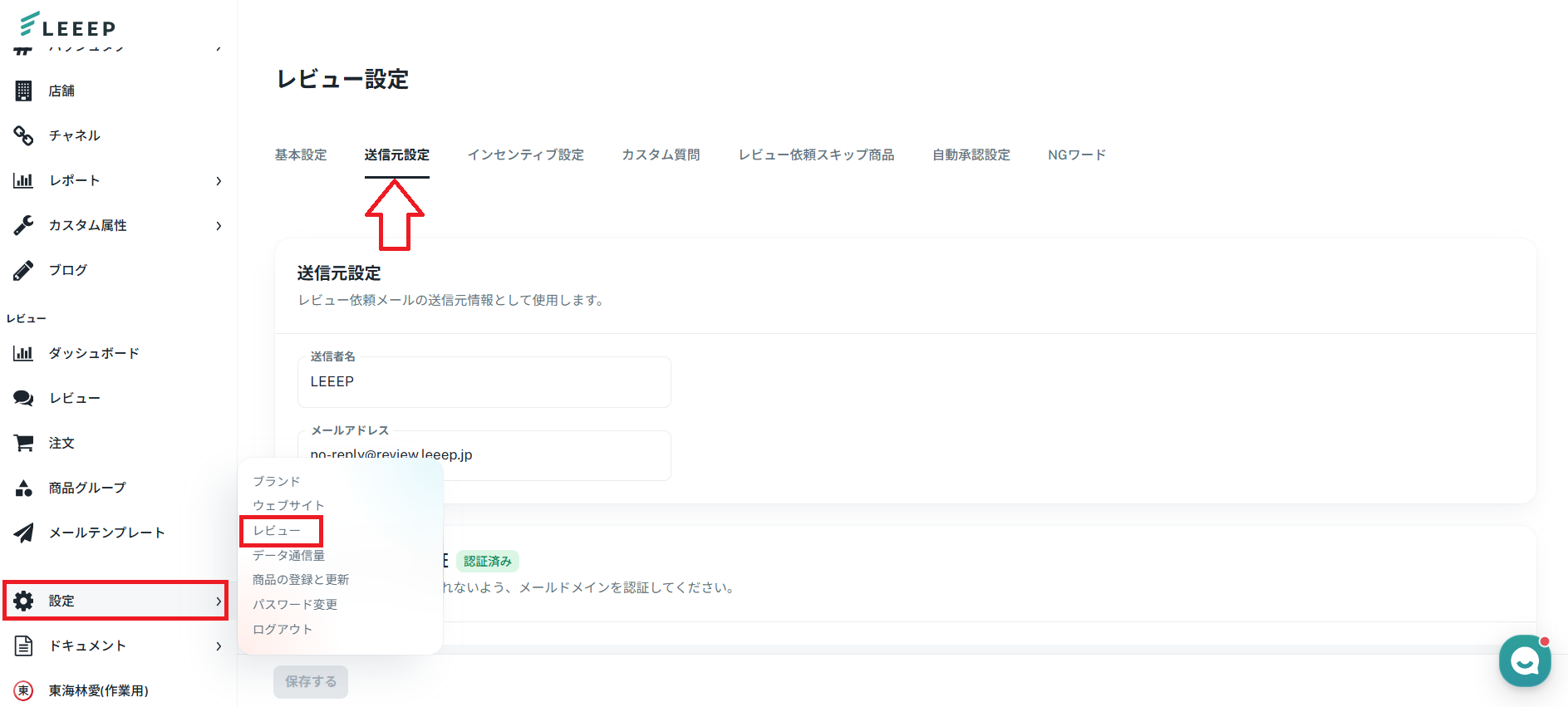Click the order shopping cart icon
1568x707 pixels.
23,443
